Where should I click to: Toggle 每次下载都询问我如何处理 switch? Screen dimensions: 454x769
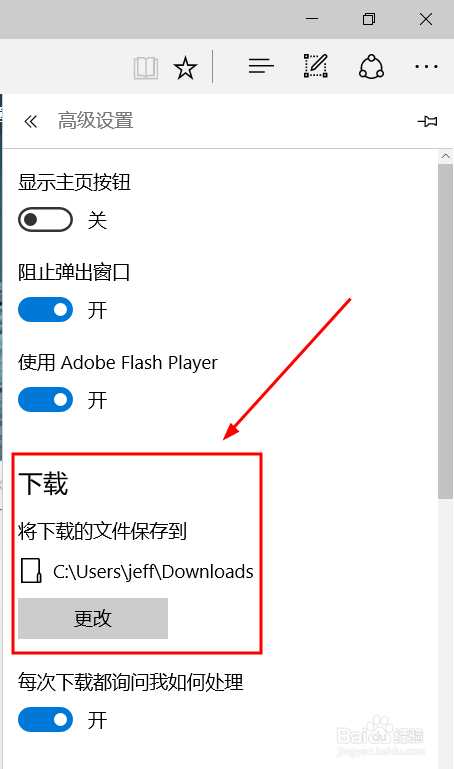[45, 719]
